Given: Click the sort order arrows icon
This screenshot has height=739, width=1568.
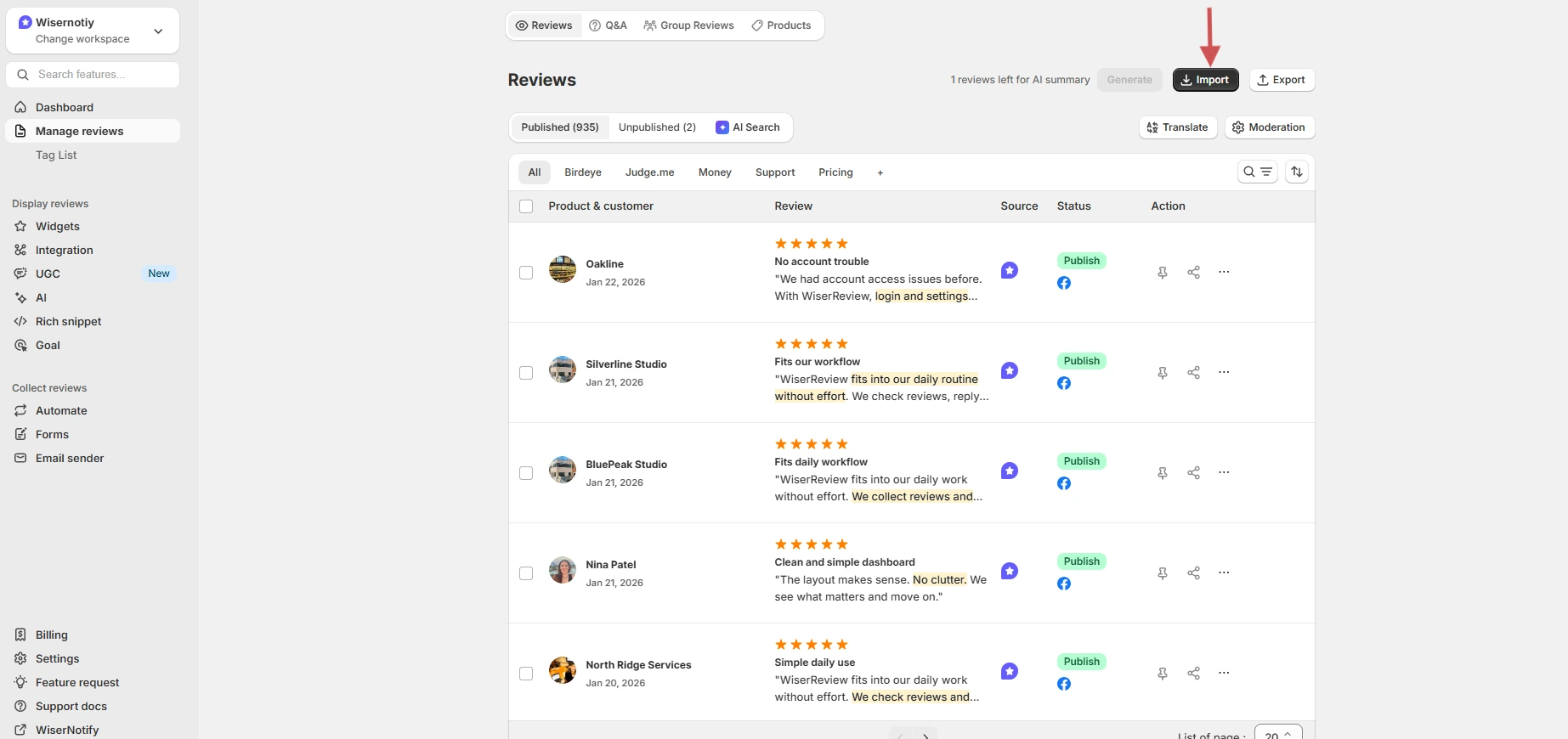Looking at the screenshot, I should pos(1297,172).
